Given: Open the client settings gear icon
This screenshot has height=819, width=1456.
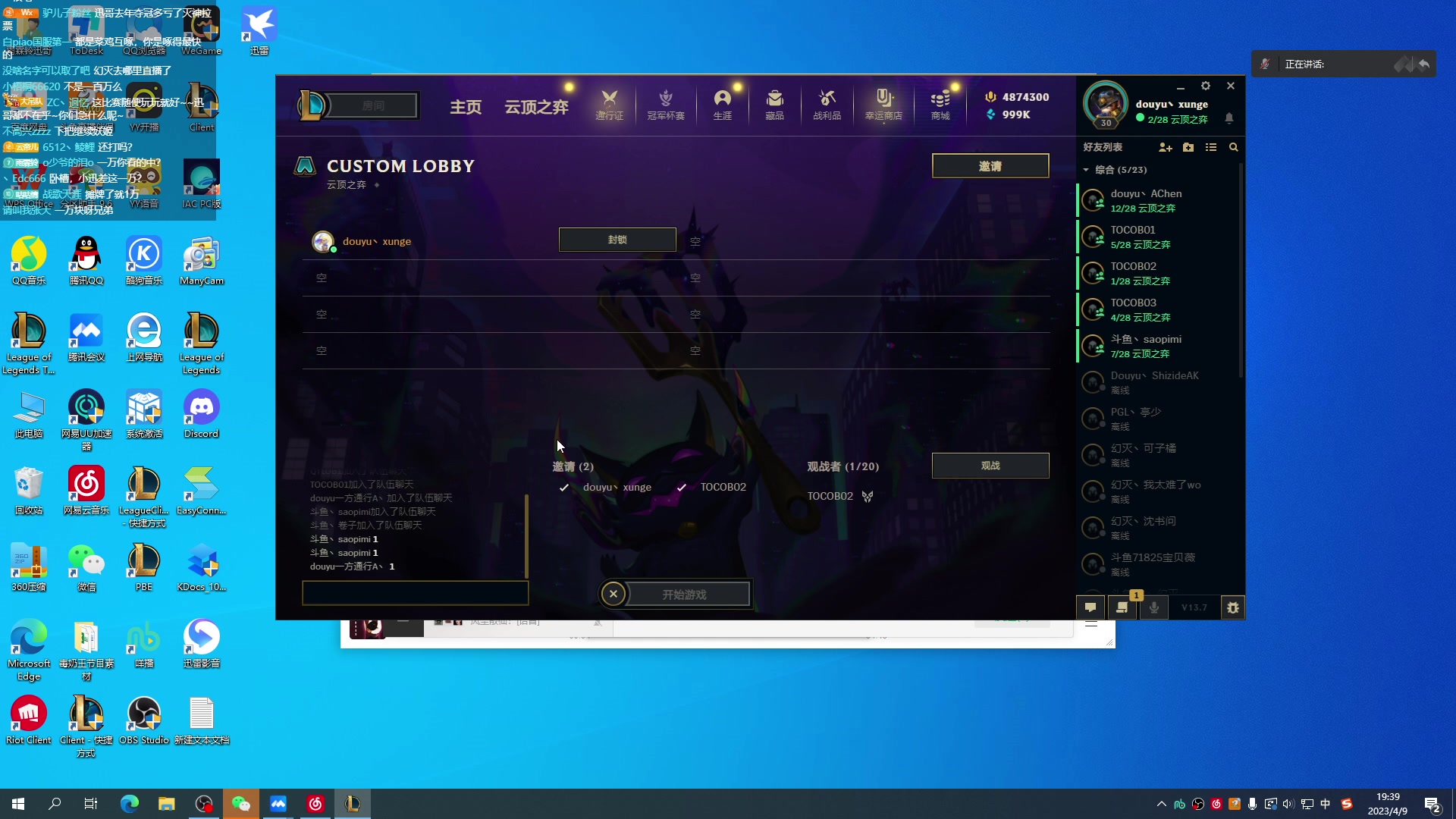Looking at the screenshot, I should point(1206,86).
